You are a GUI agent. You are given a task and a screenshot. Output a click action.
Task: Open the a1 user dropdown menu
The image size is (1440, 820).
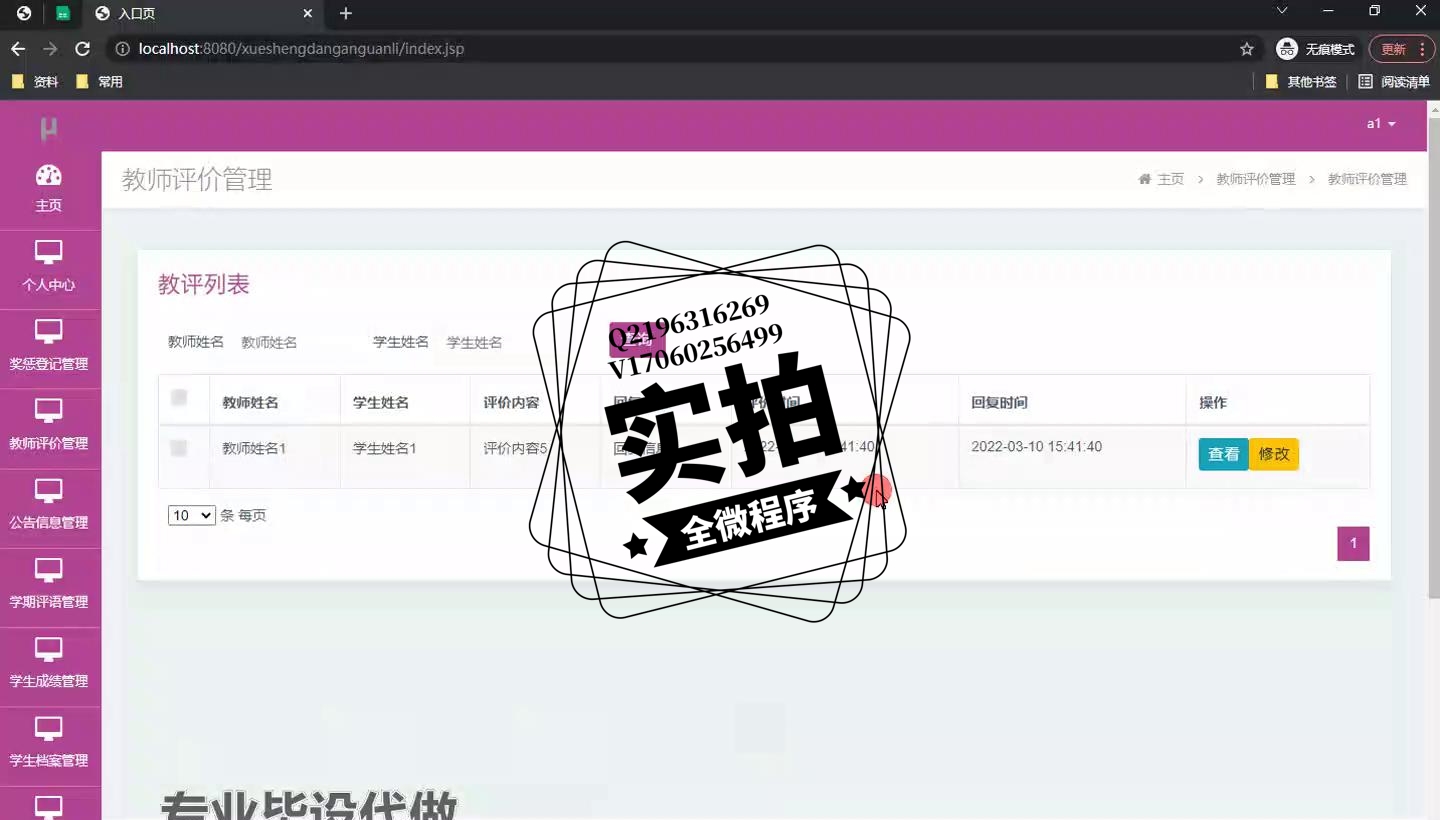pos(1381,124)
